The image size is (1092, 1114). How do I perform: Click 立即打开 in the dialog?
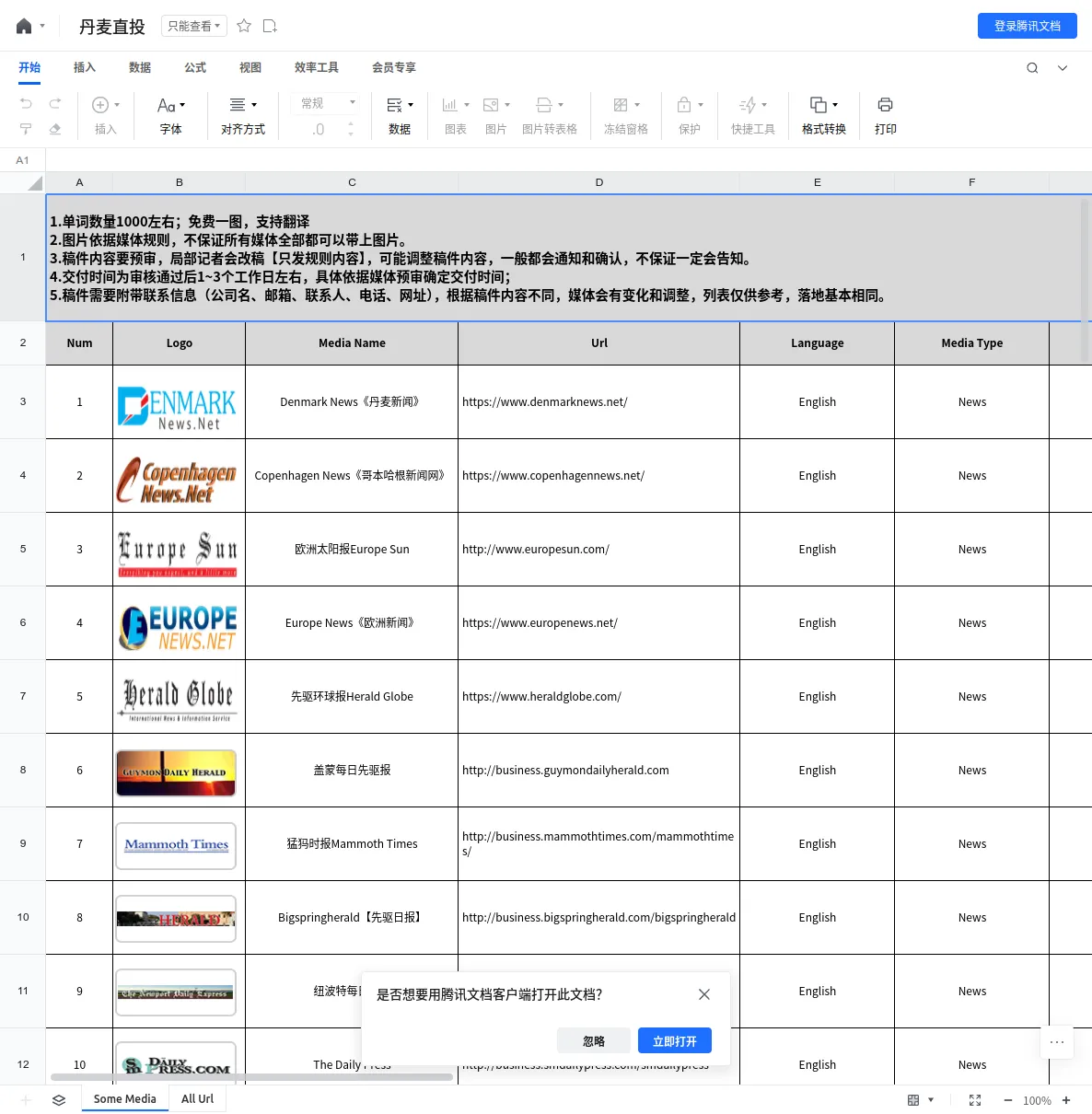(x=675, y=1040)
